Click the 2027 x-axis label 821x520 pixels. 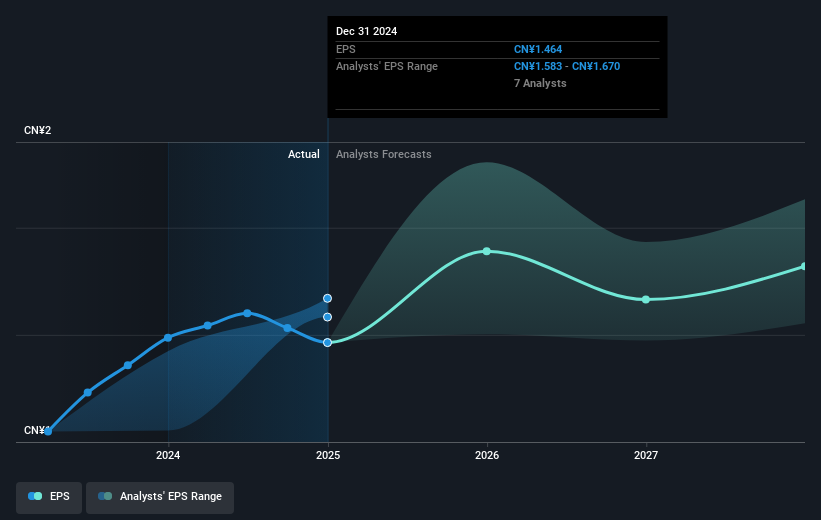(x=646, y=456)
